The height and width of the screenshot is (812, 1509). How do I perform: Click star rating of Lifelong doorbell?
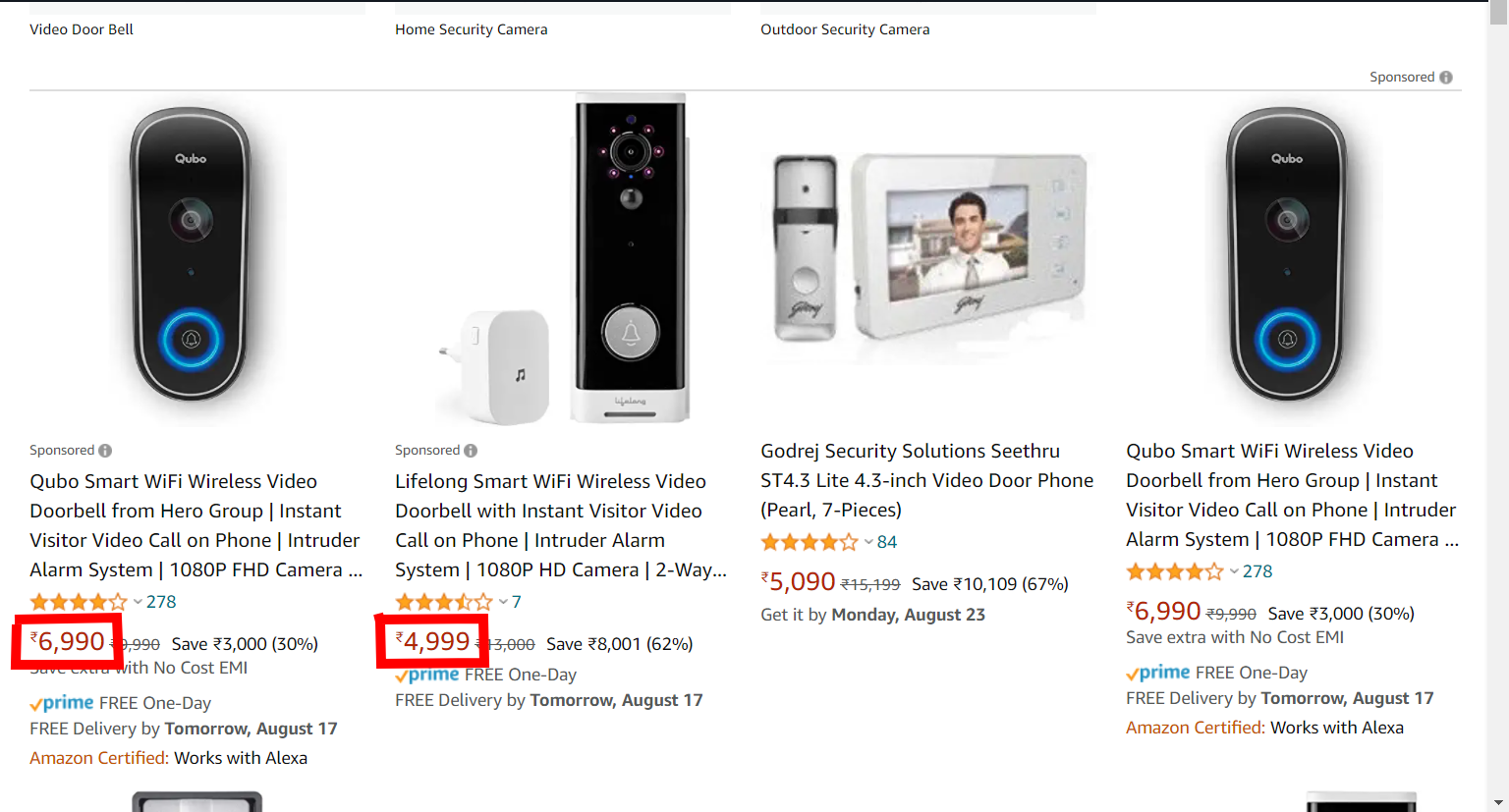(443, 602)
